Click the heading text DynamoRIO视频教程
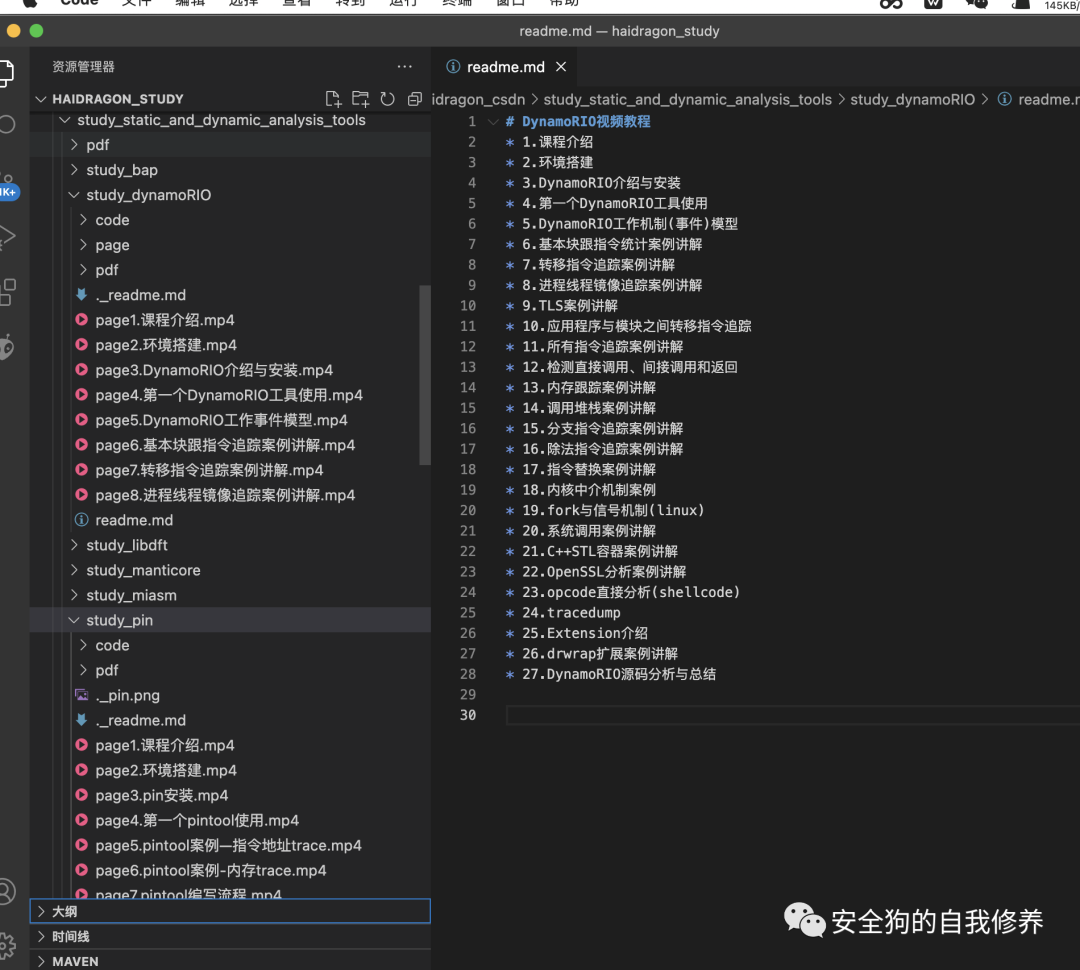The image size is (1080, 970). [586, 121]
